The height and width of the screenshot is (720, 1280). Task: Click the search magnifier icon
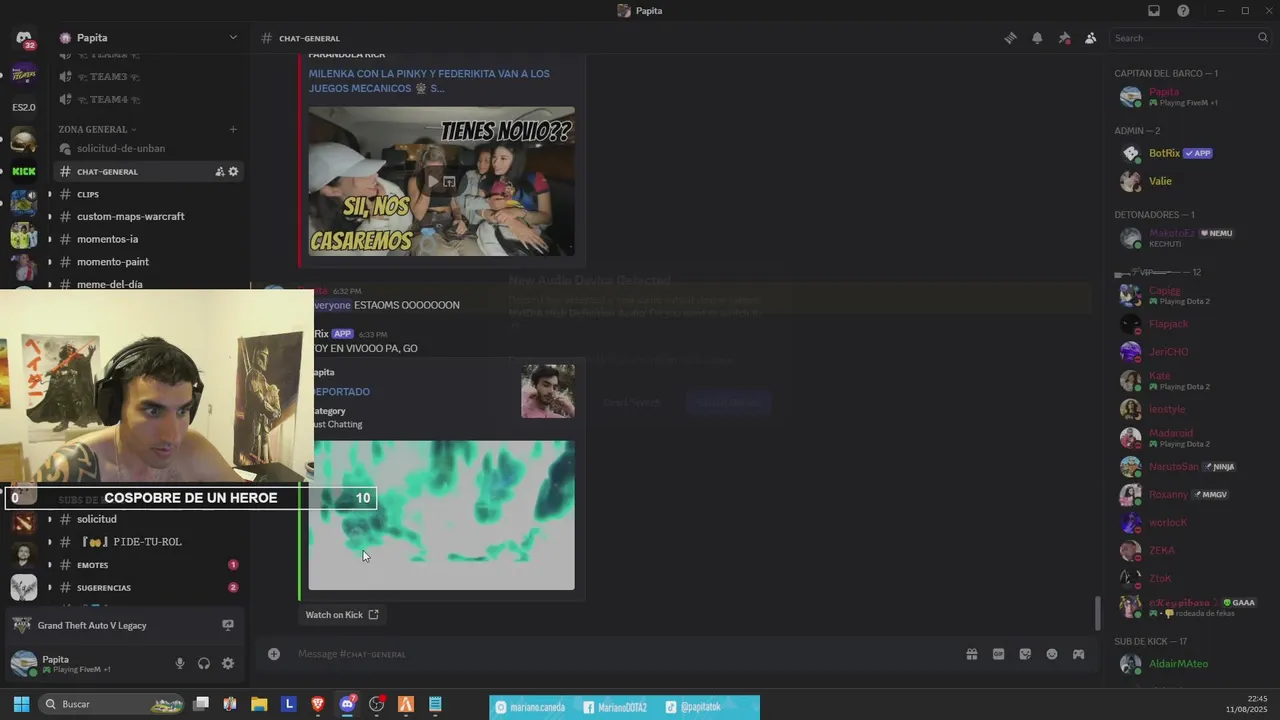tap(1262, 38)
